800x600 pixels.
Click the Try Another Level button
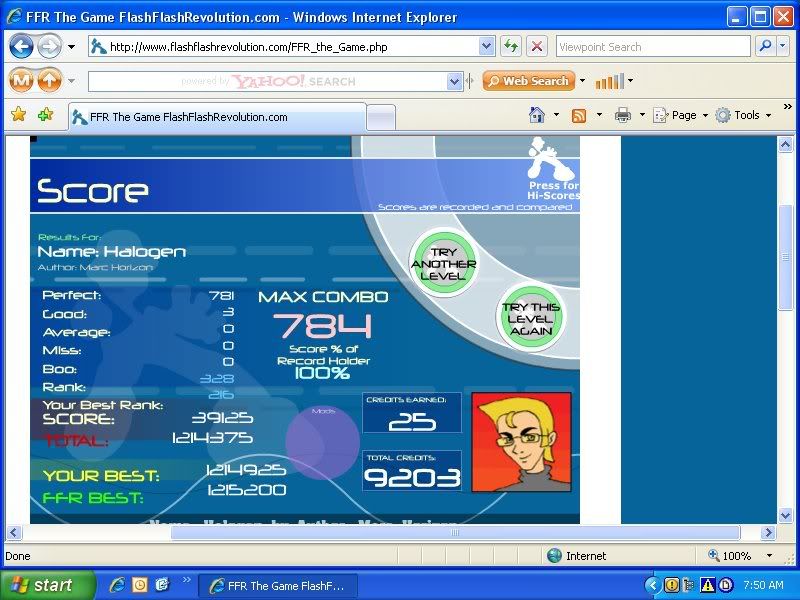pyautogui.click(x=443, y=264)
